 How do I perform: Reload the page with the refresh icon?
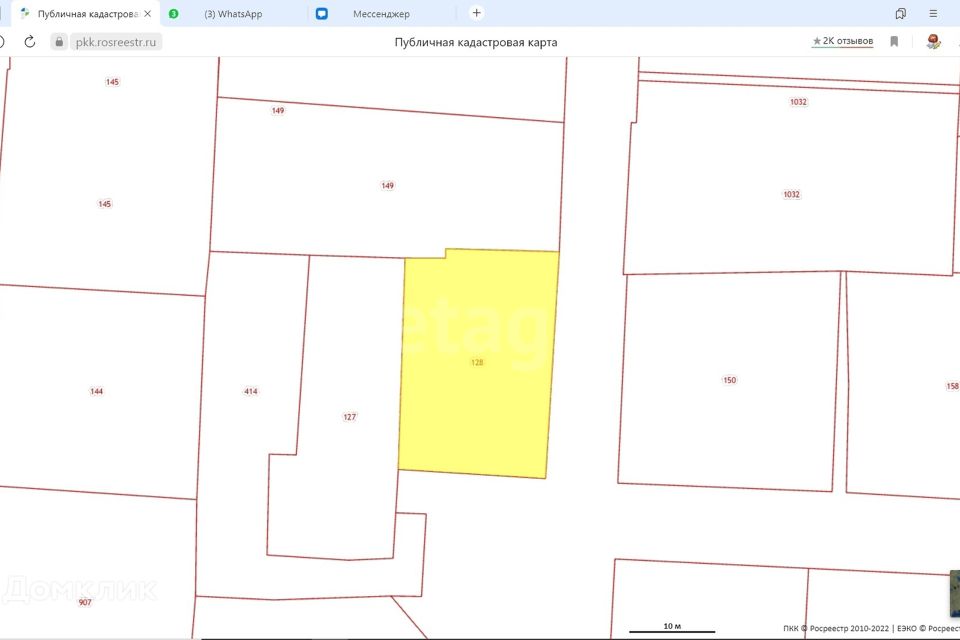click(30, 42)
